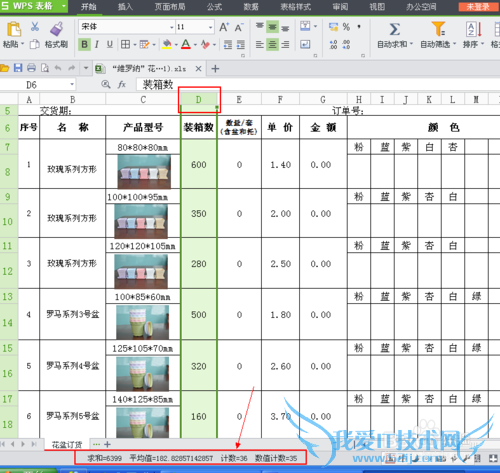Apply percent style format
500x473 pixels.
(346, 27)
